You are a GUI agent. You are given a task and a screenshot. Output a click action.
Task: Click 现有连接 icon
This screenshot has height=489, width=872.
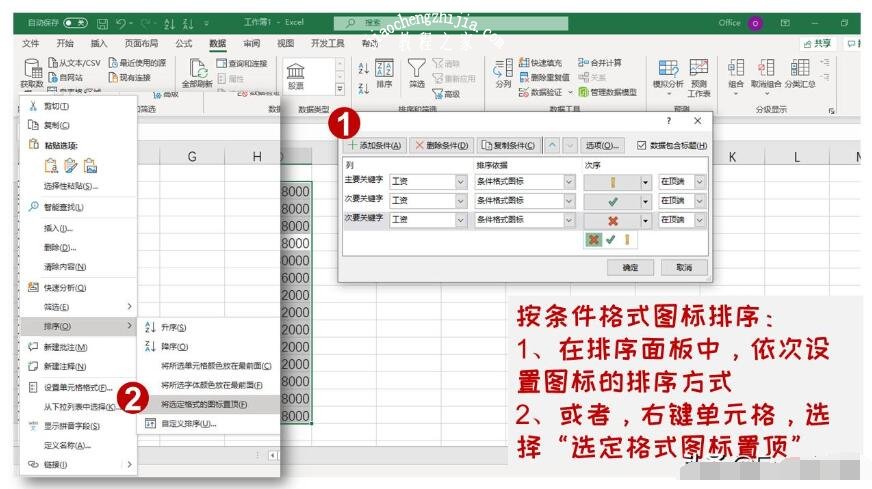point(113,77)
